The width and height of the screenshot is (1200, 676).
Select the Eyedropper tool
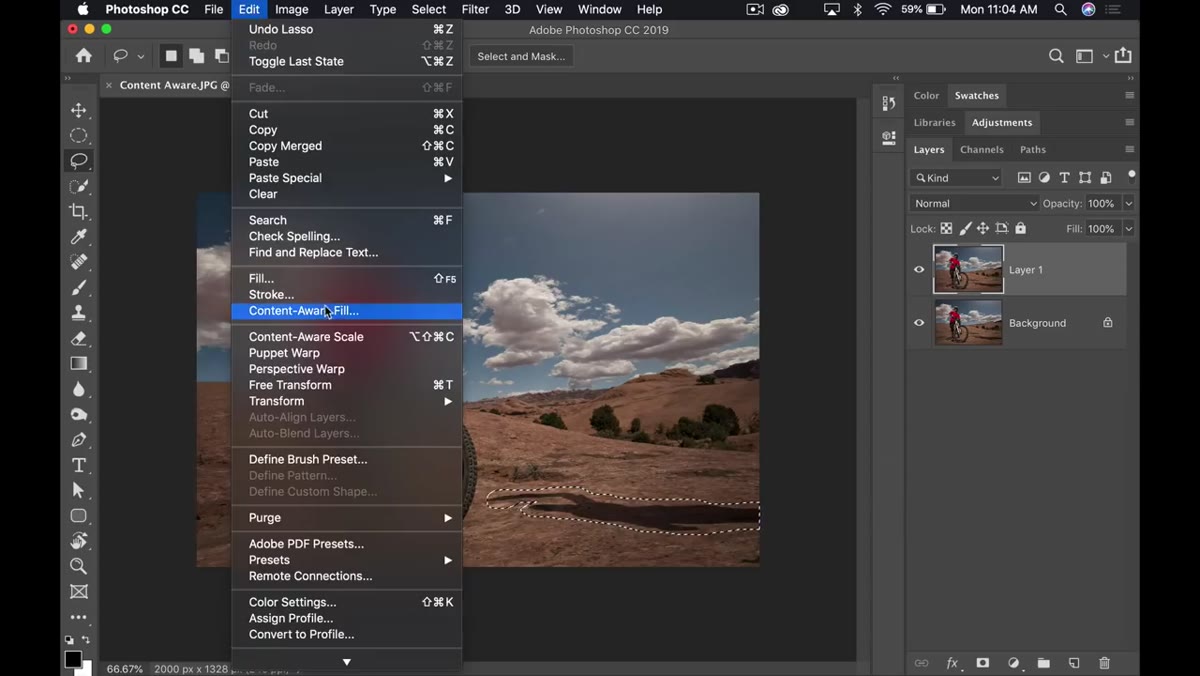pos(79,237)
